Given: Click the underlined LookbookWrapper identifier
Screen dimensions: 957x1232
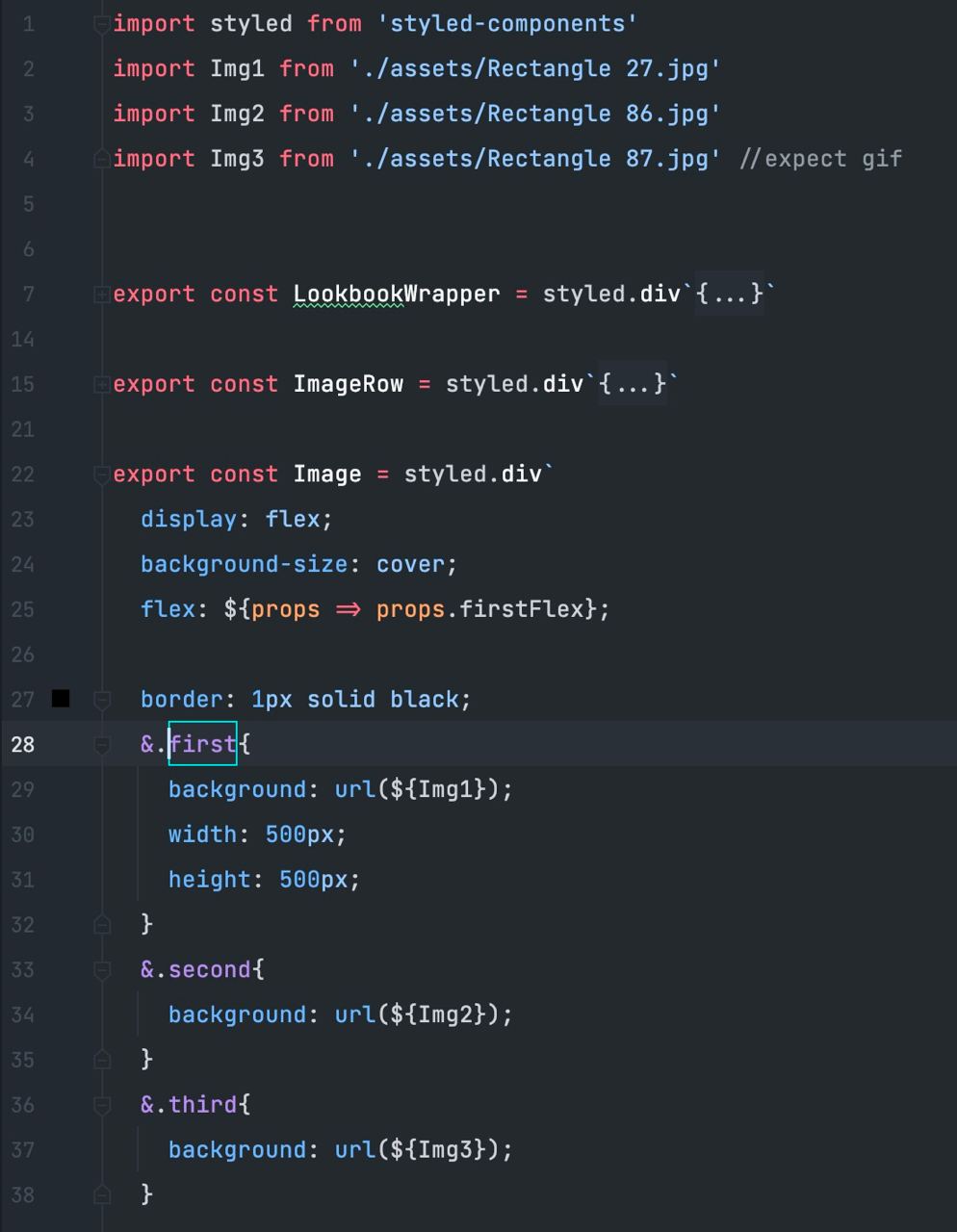Looking at the screenshot, I should point(397,295).
